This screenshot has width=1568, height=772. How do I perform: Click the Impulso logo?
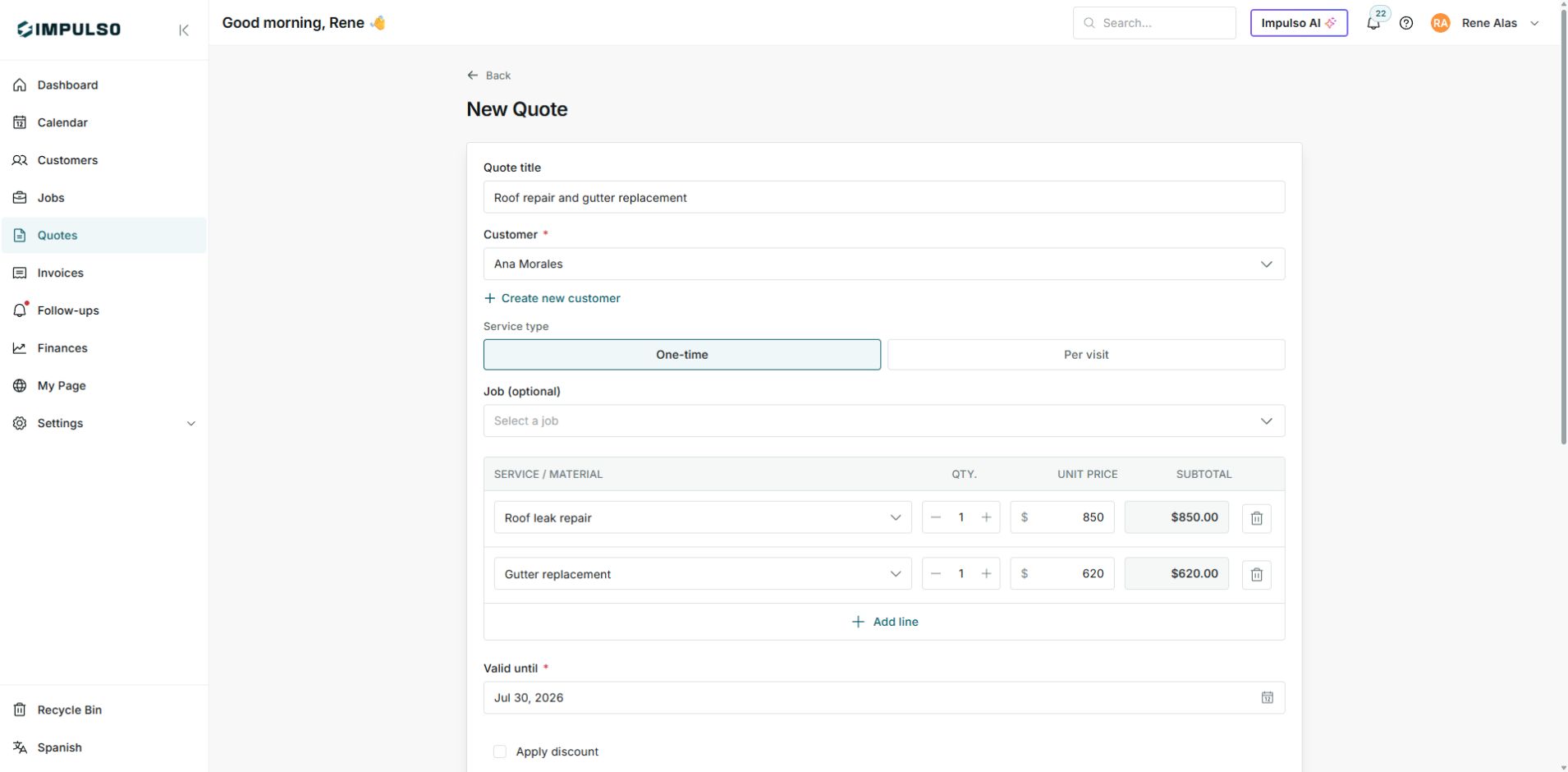pyautogui.click(x=69, y=30)
